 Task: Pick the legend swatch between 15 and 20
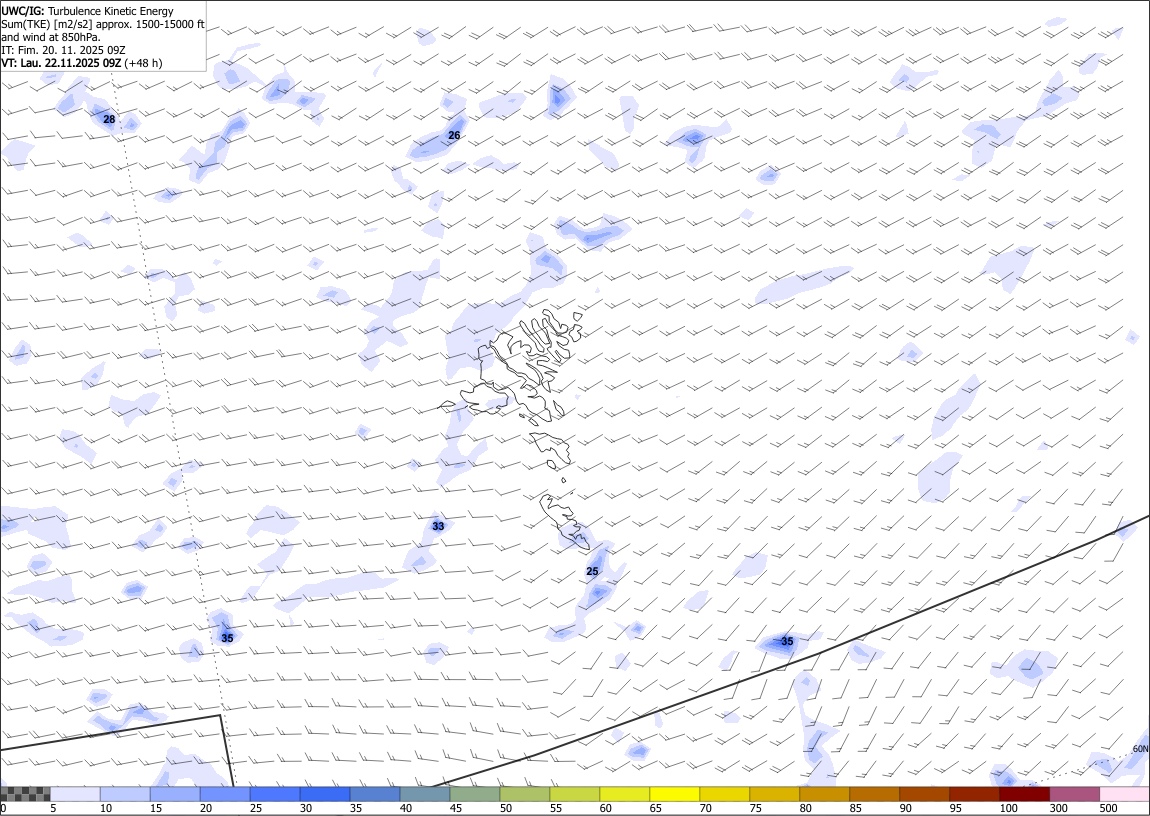pyautogui.click(x=175, y=794)
